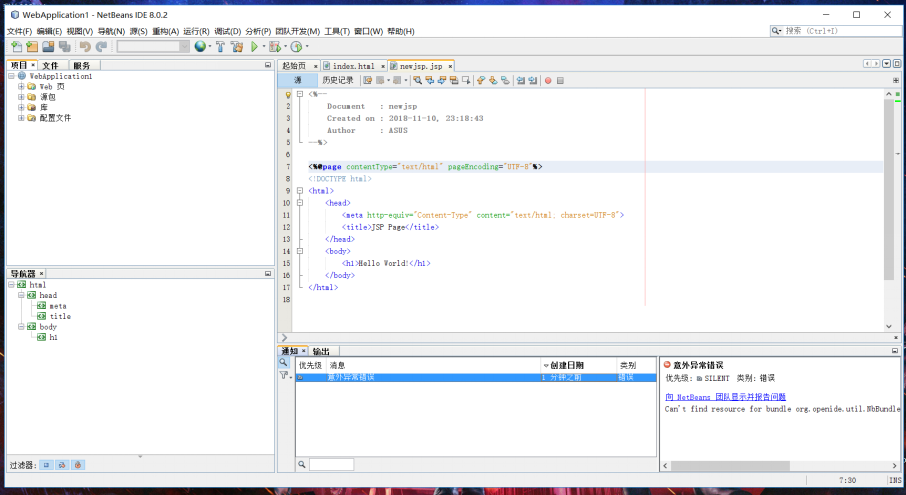This screenshot has height=495, width=906.
Task: Toggle first navigator filter button
Action: pyautogui.click(x=46, y=465)
